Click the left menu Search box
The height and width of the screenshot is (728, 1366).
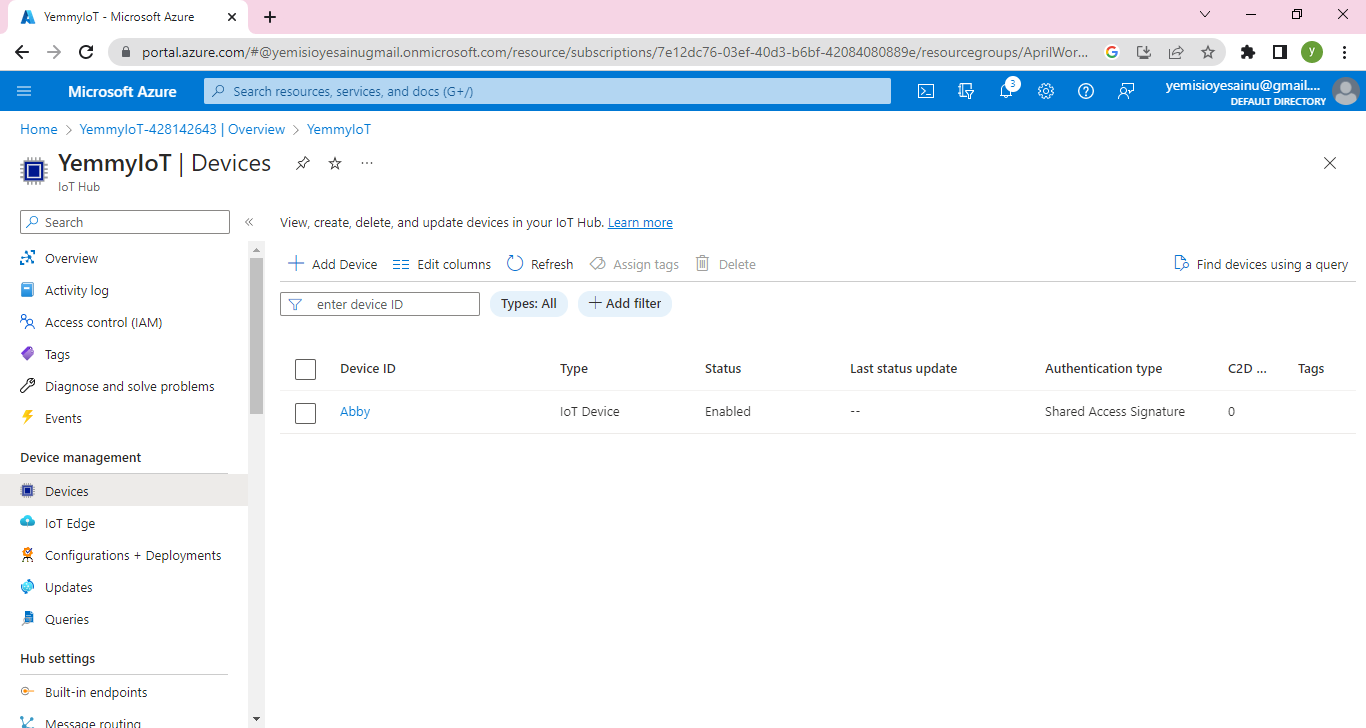(125, 222)
